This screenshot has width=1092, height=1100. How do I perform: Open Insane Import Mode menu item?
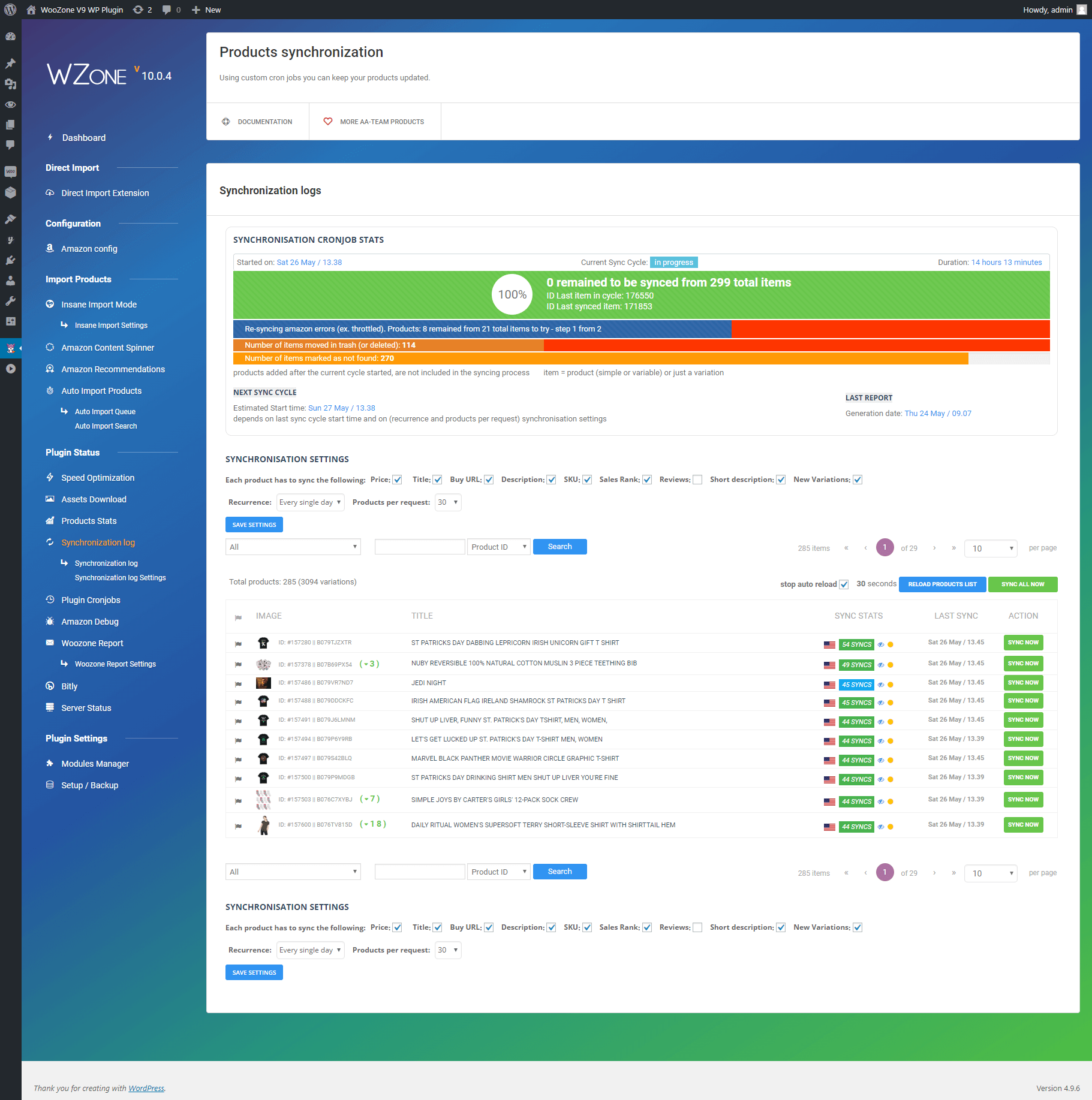(x=99, y=305)
